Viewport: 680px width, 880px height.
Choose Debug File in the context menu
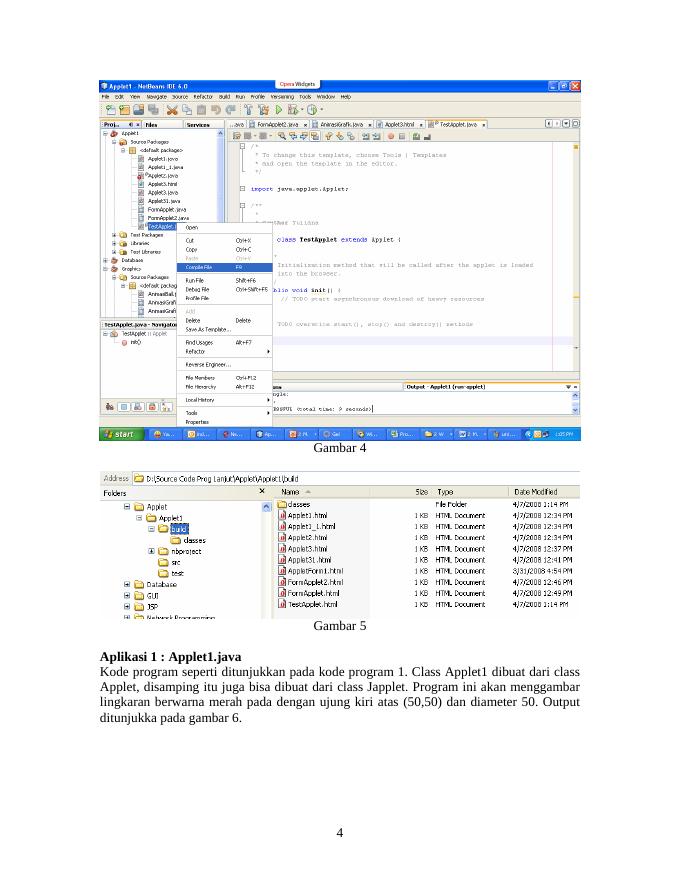tap(224, 289)
